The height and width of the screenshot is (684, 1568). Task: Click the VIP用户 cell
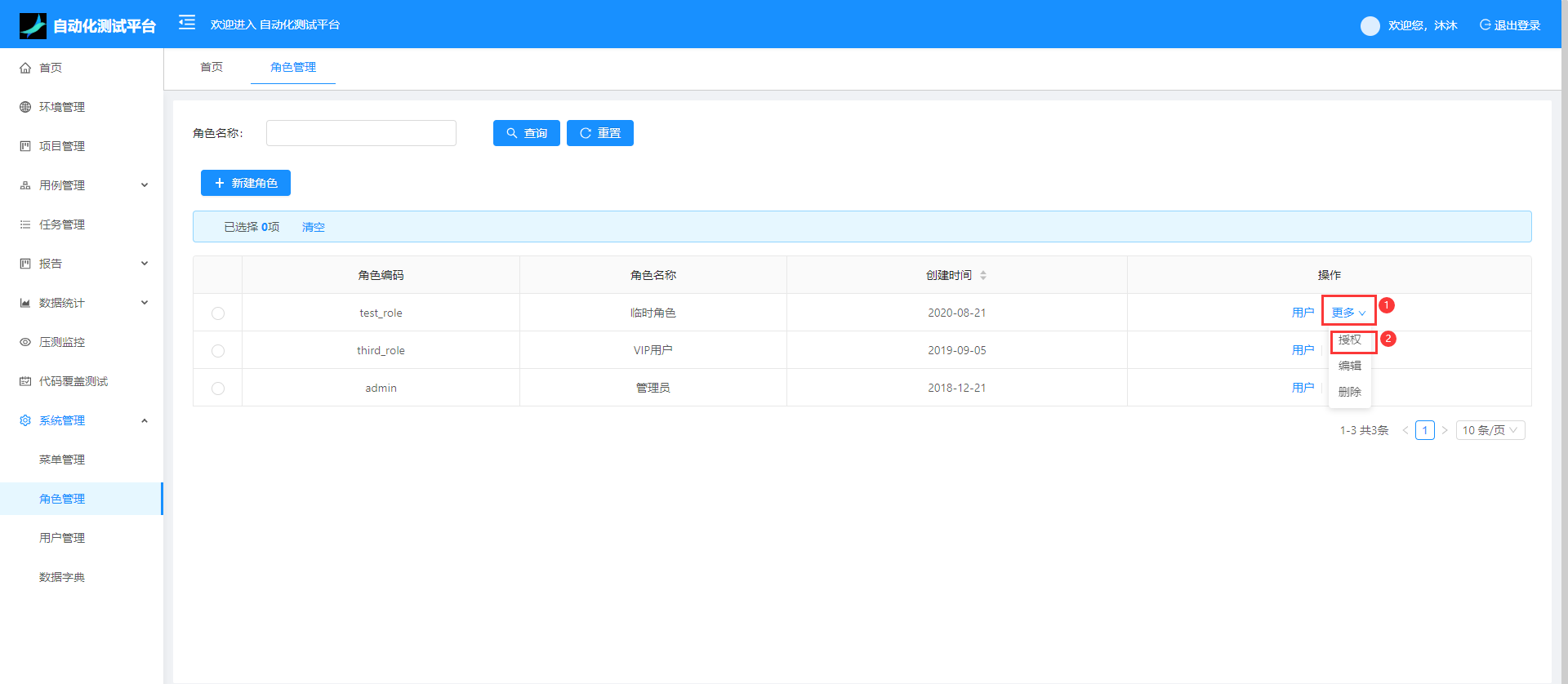[653, 350]
